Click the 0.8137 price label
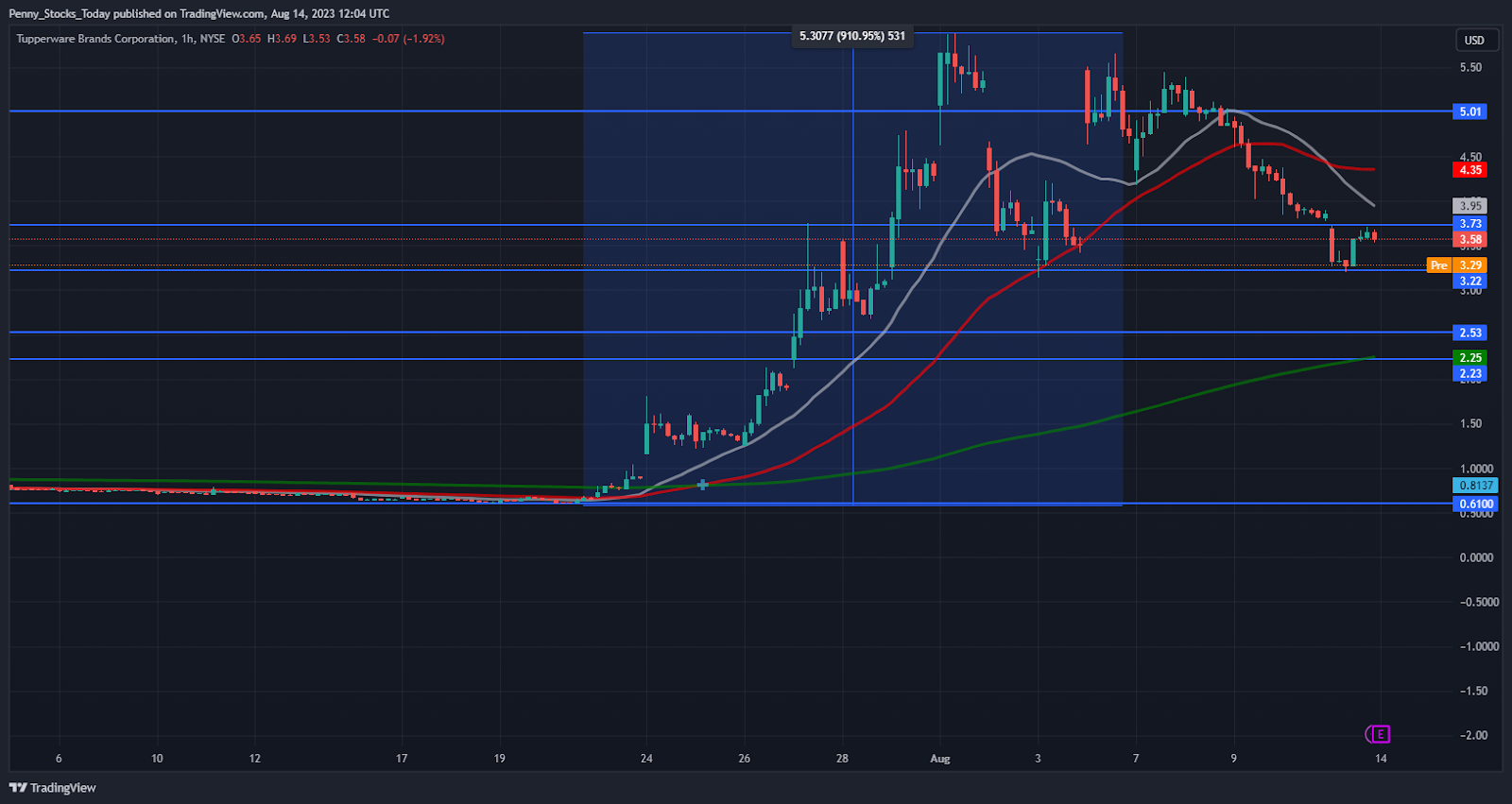The width and height of the screenshot is (1512, 804). 1474,486
